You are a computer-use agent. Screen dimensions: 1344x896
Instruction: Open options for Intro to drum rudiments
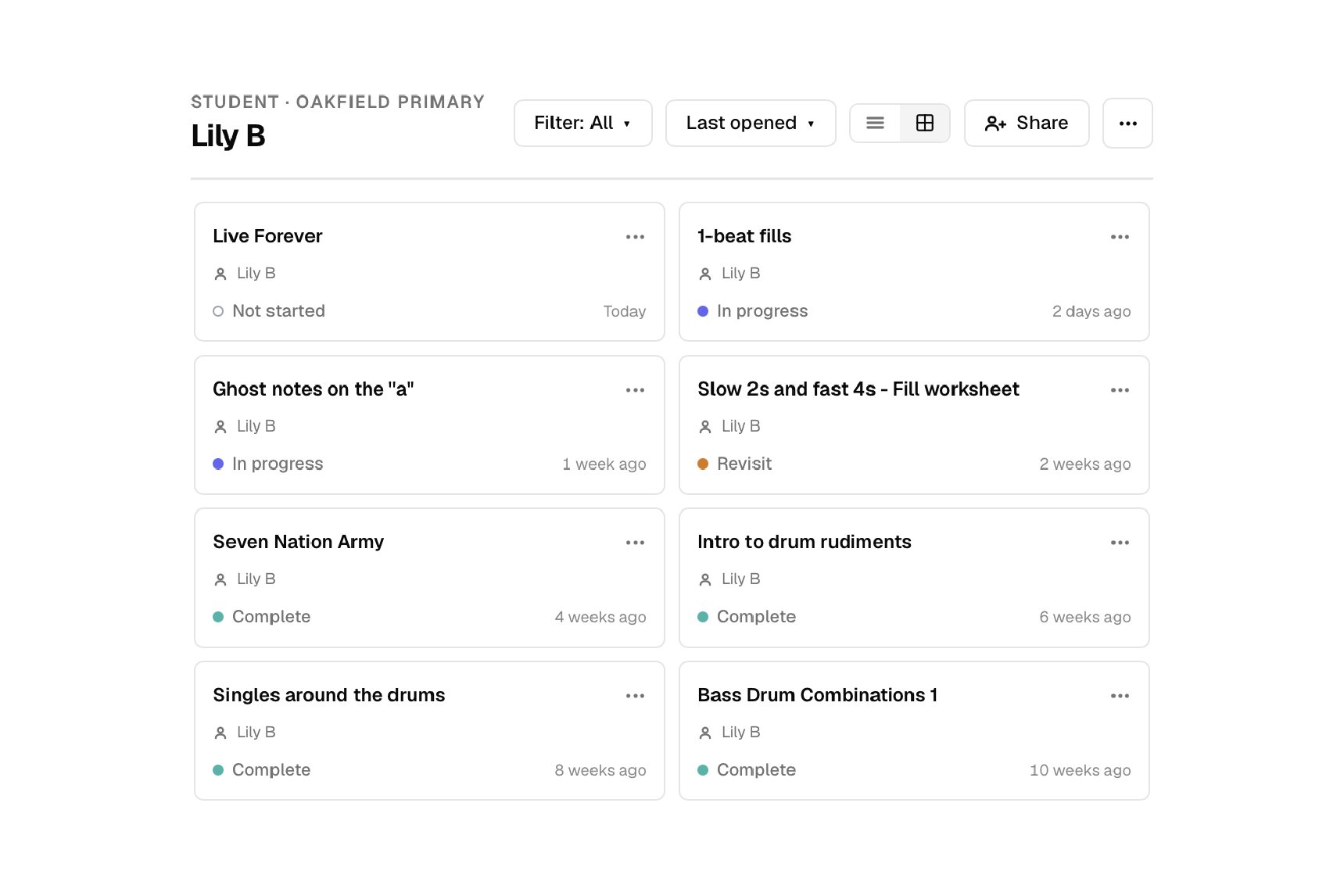coord(1120,543)
